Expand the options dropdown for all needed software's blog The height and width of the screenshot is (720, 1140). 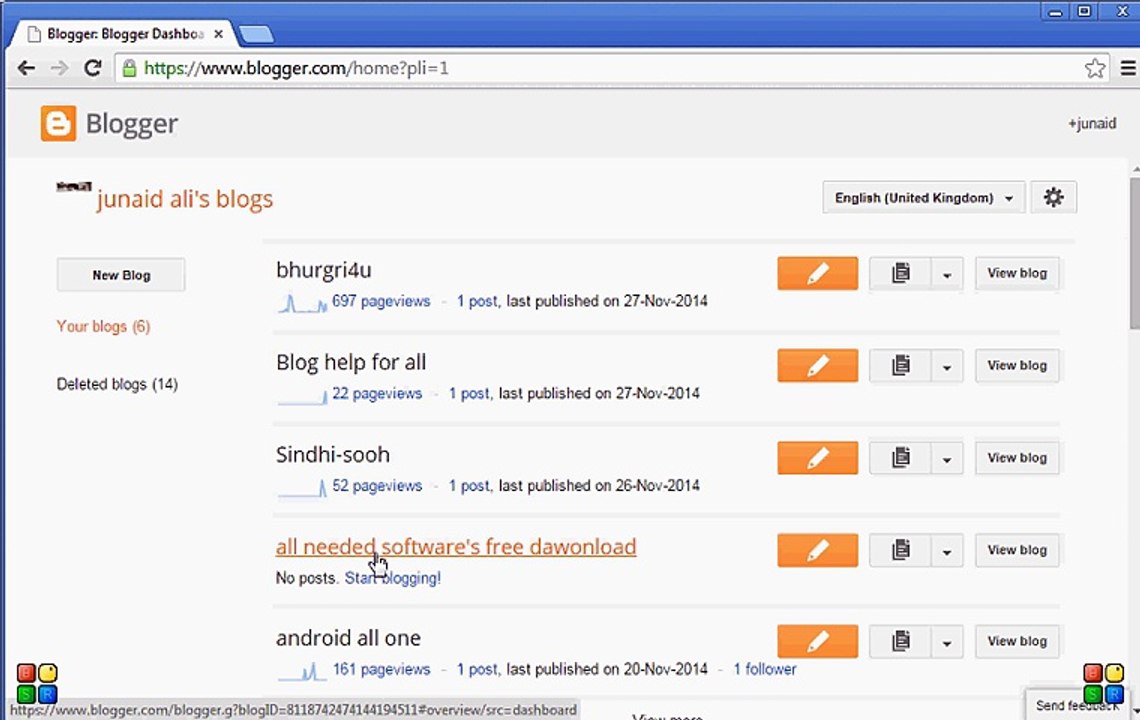click(947, 551)
